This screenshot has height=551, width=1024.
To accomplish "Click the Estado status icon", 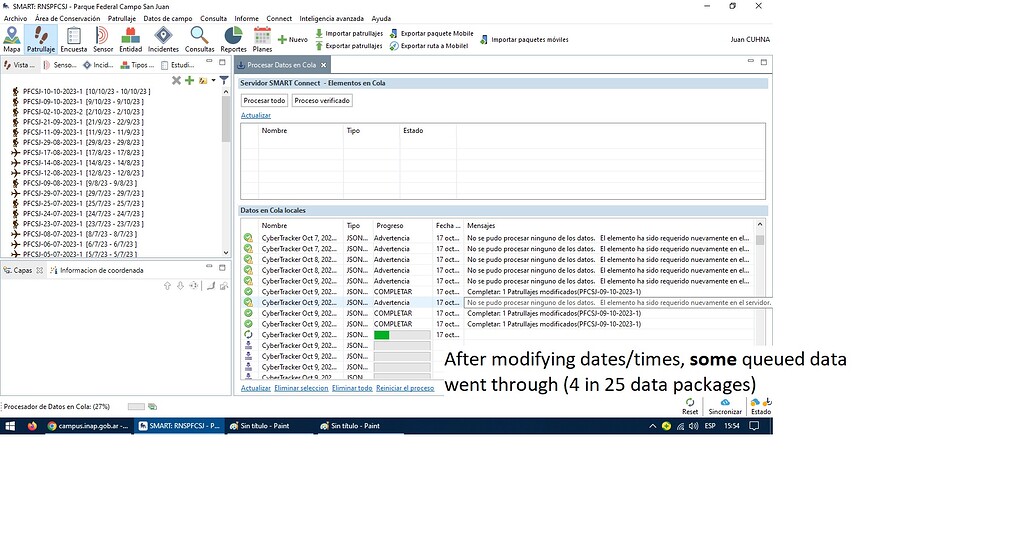I will click(761, 406).
